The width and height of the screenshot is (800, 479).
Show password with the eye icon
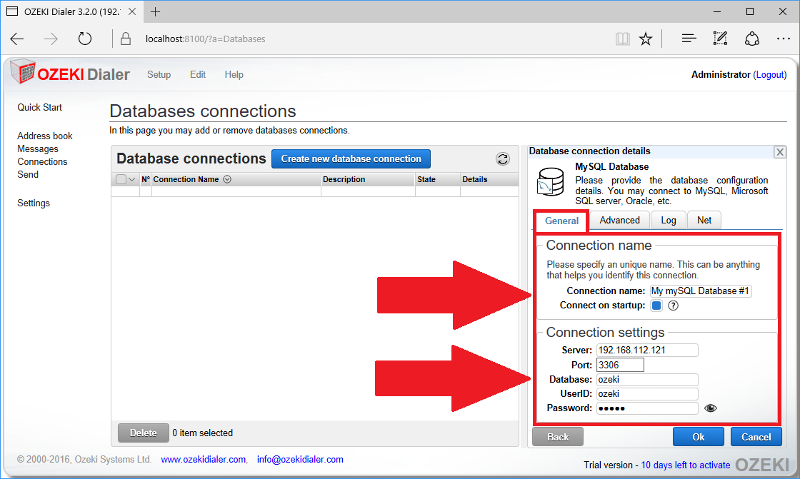(711, 408)
